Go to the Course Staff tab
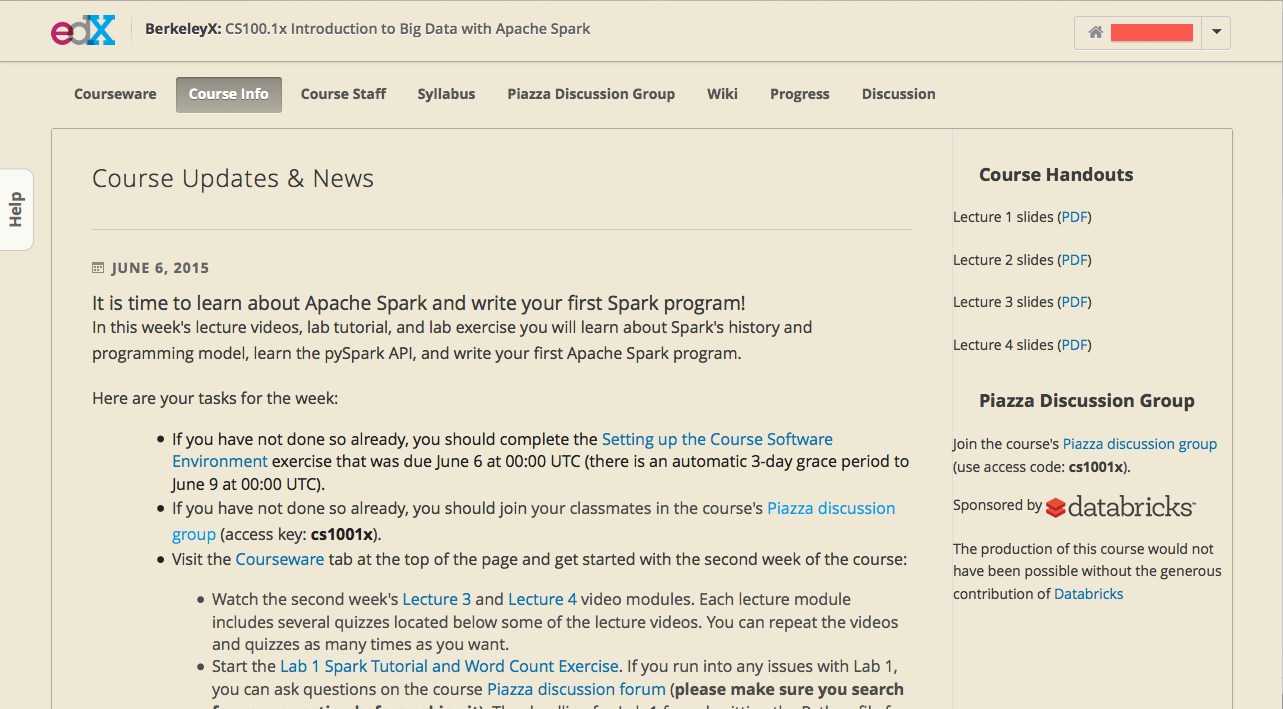 click(343, 94)
